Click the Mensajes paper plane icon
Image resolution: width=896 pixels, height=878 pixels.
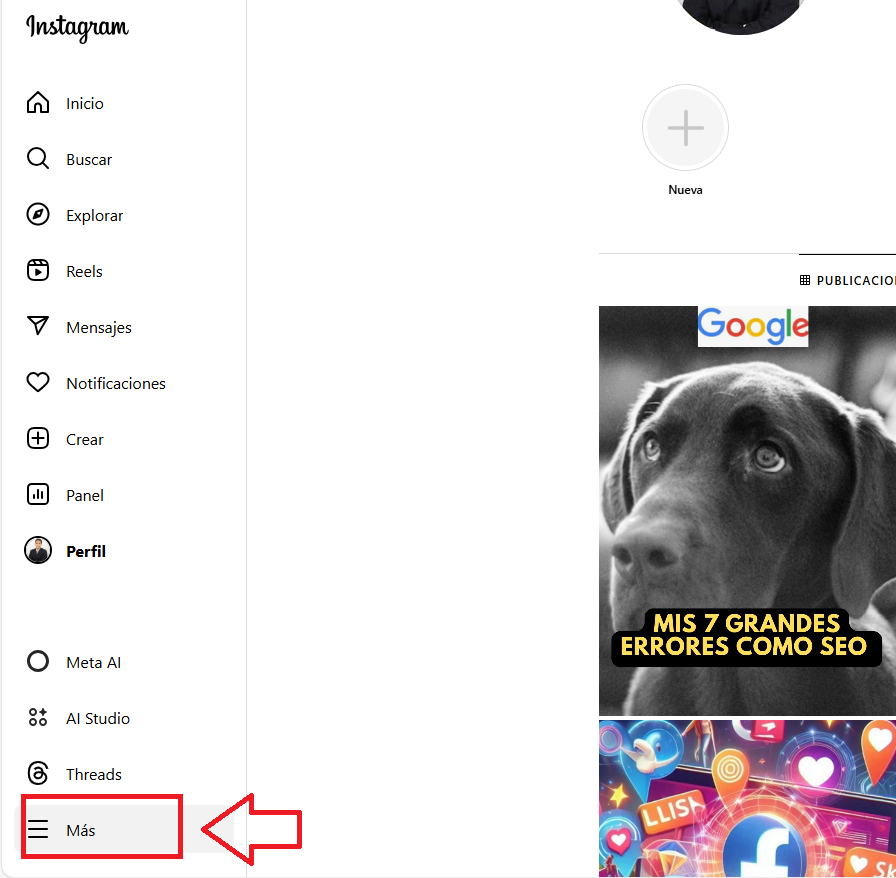point(38,326)
